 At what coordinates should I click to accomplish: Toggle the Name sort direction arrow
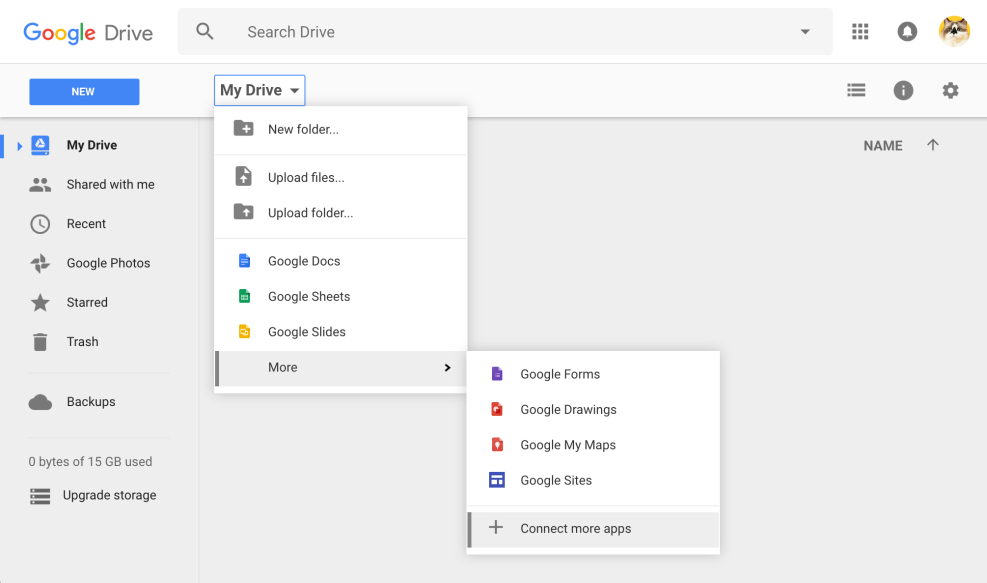[932, 145]
